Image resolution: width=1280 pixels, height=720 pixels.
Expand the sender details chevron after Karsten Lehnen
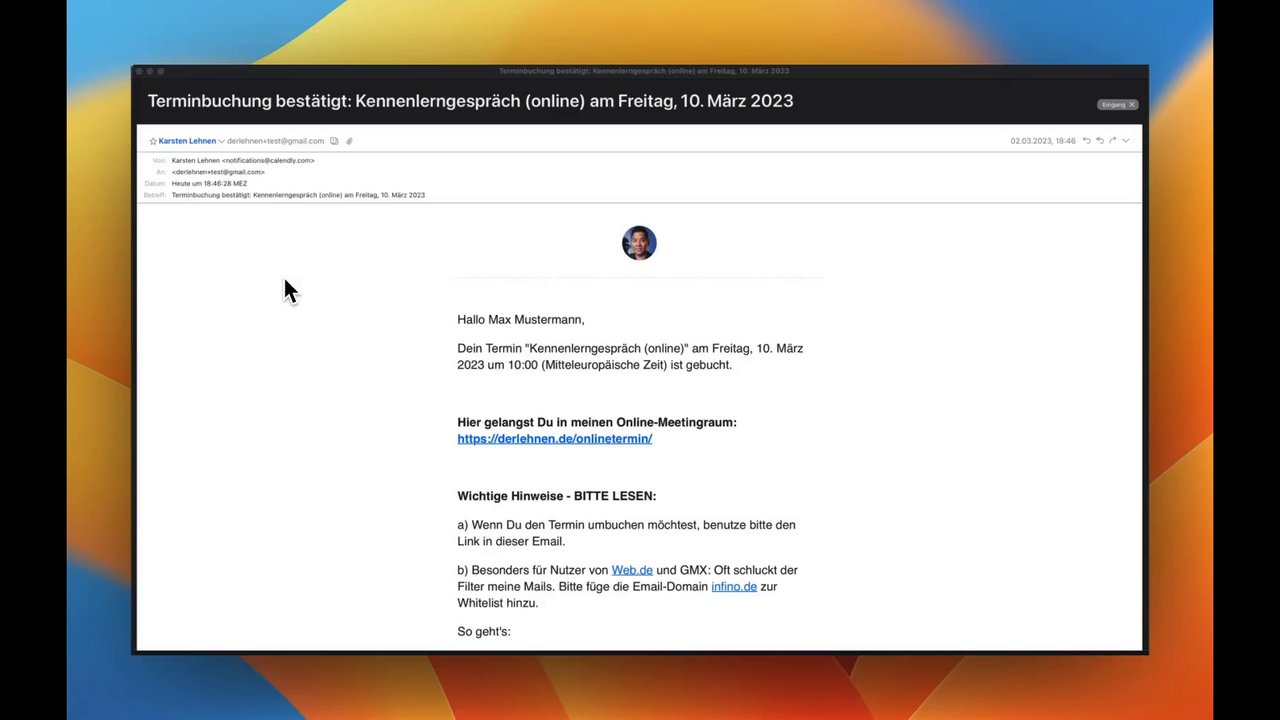point(221,141)
